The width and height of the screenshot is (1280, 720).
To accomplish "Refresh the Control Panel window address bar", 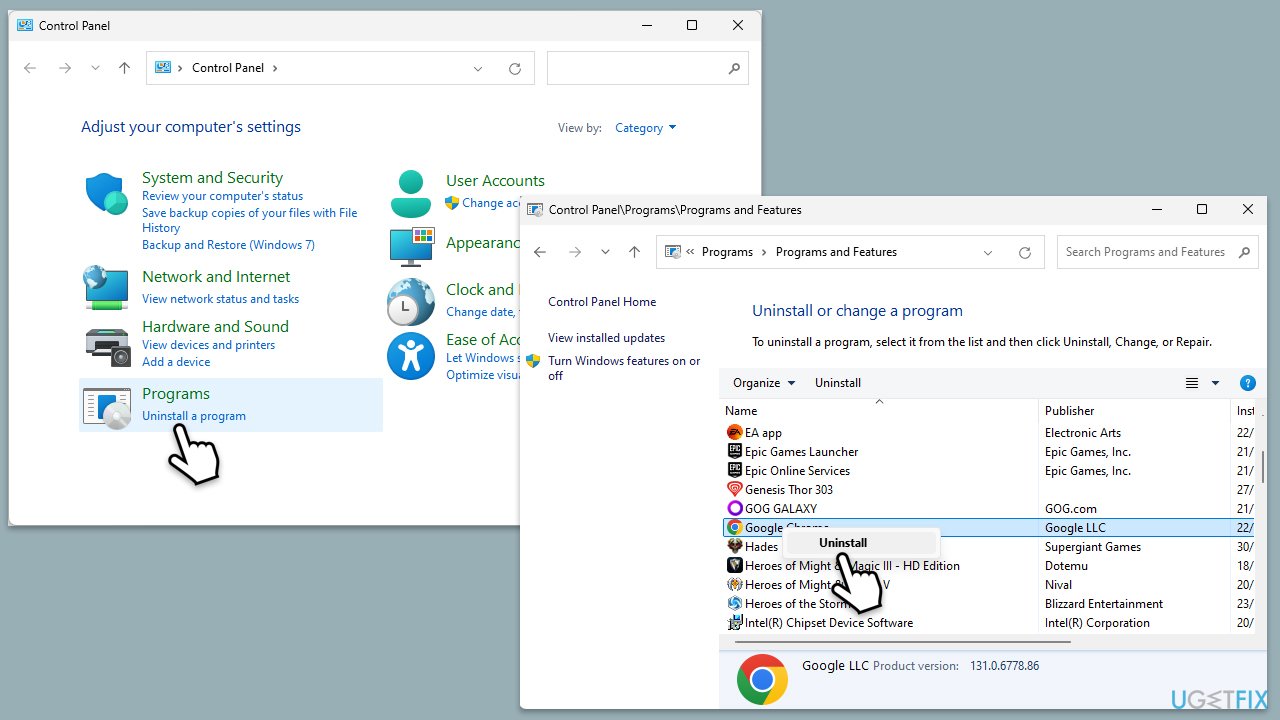I will [515, 68].
